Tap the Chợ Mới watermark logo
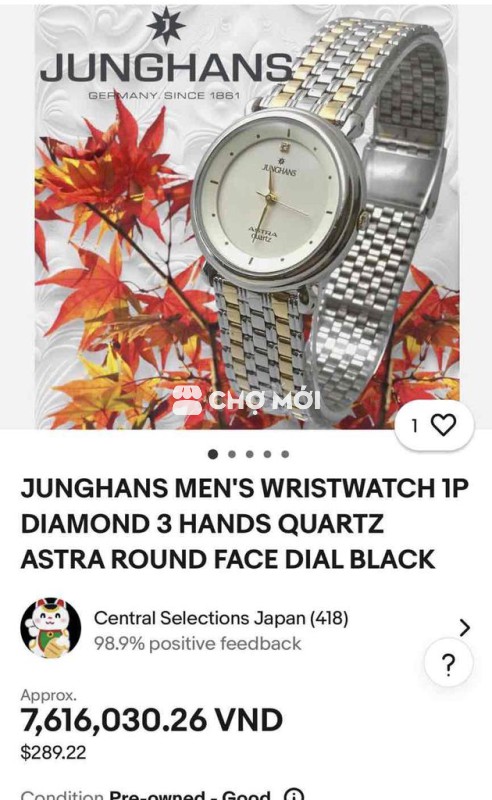 pos(246,399)
